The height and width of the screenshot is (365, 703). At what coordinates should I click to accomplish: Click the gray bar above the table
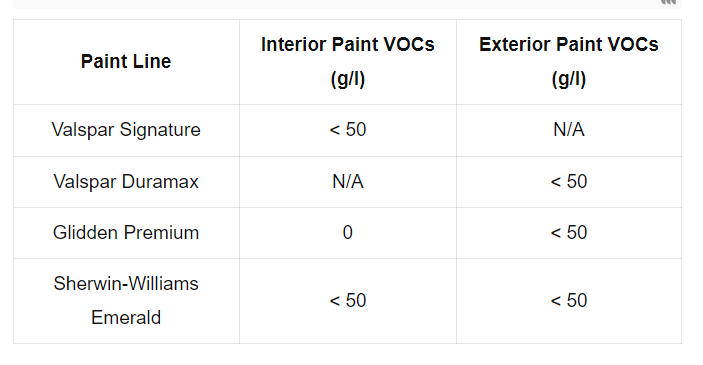(x=347, y=4)
